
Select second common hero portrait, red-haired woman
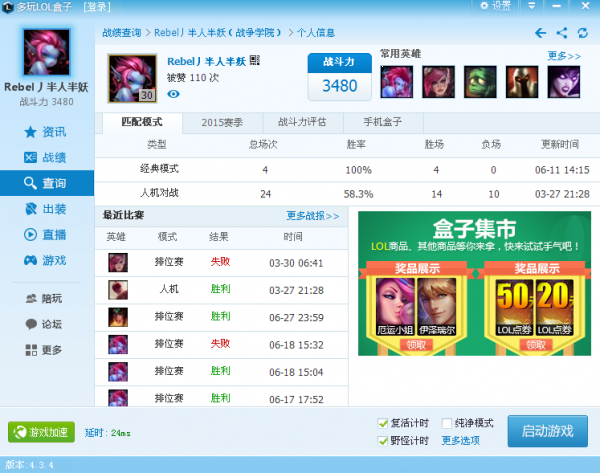tap(439, 82)
